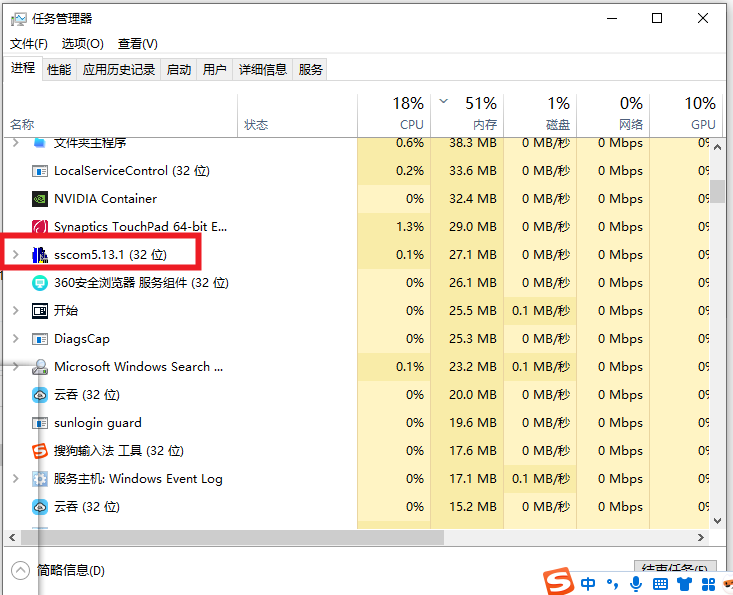Screen dimensions: 733x595
Task: Expand the 开始 process group
Action: point(15,311)
